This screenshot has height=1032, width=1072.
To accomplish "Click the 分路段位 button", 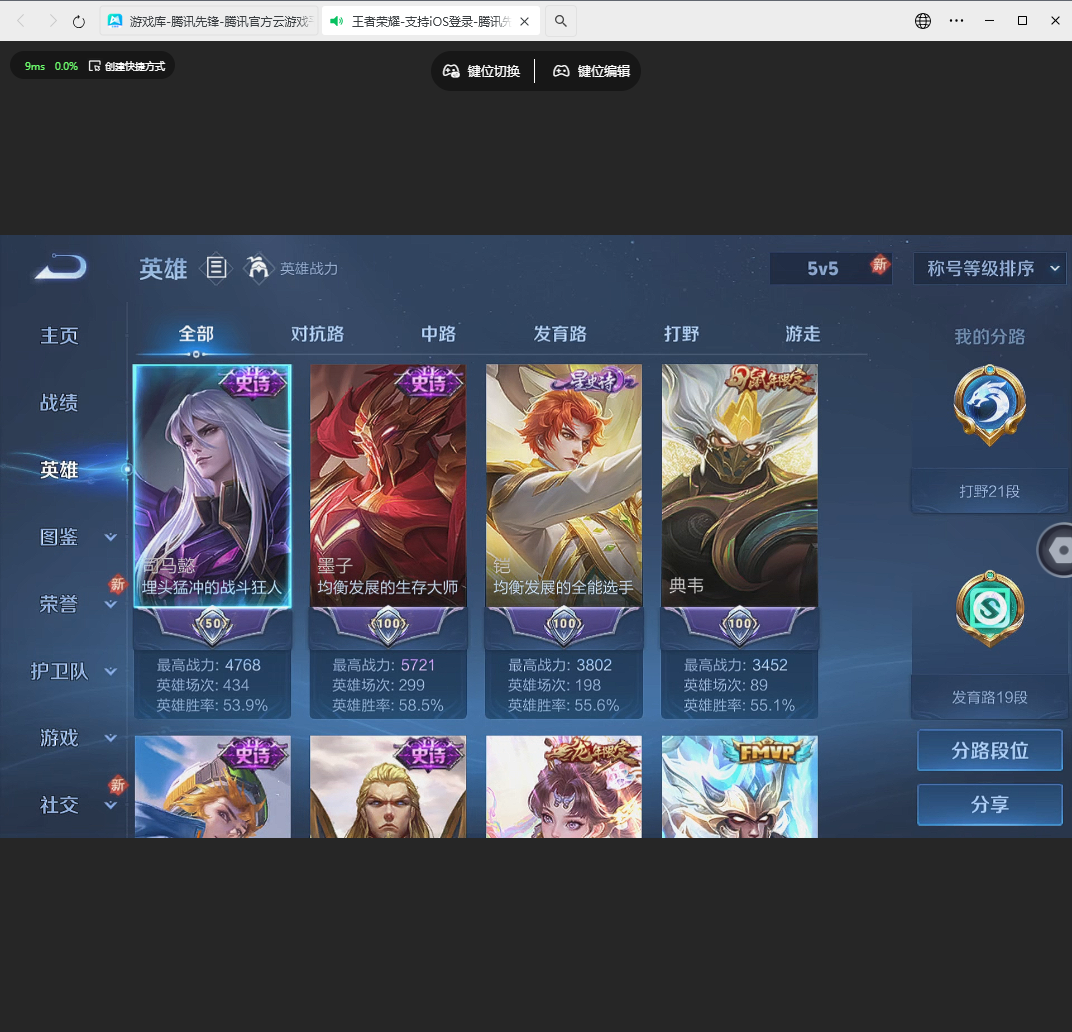I will pos(989,750).
